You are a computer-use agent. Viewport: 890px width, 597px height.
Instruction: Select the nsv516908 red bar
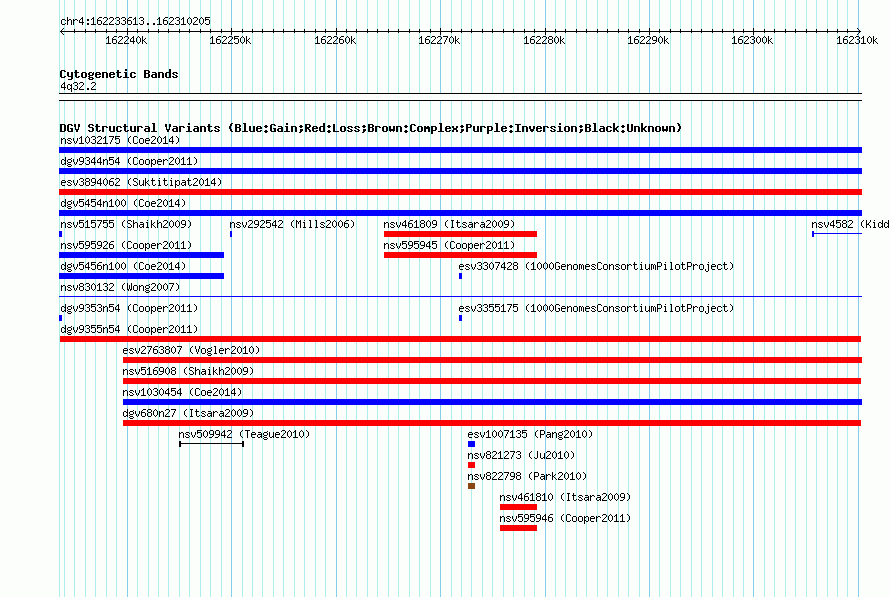coord(492,381)
